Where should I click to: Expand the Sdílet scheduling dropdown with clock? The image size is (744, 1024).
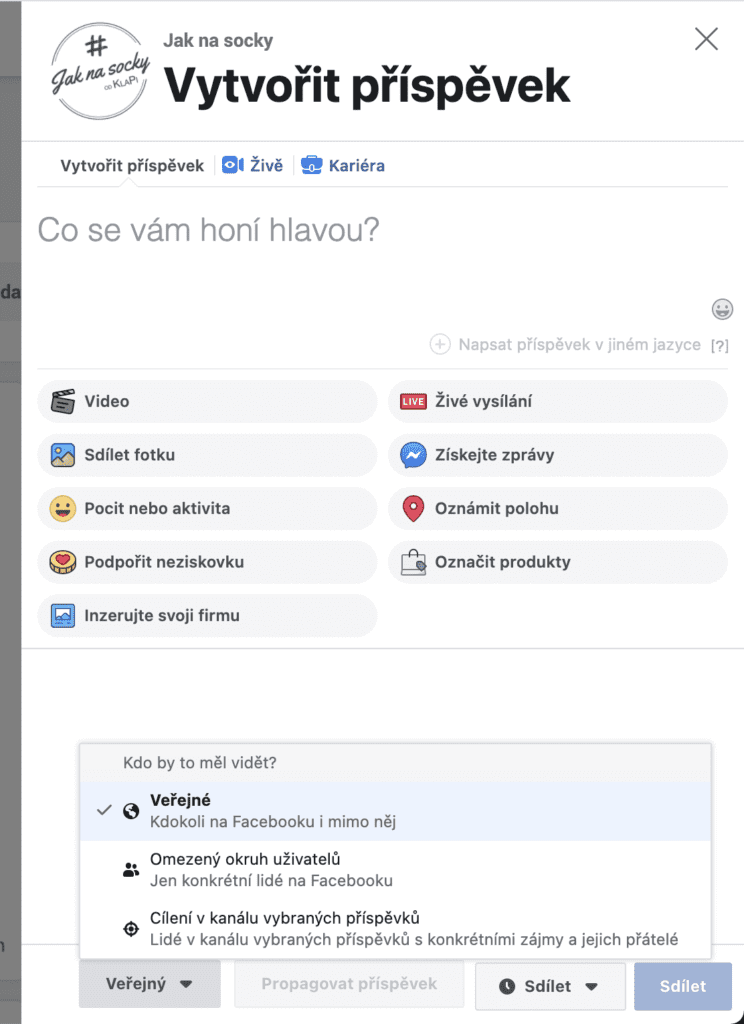(x=549, y=986)
